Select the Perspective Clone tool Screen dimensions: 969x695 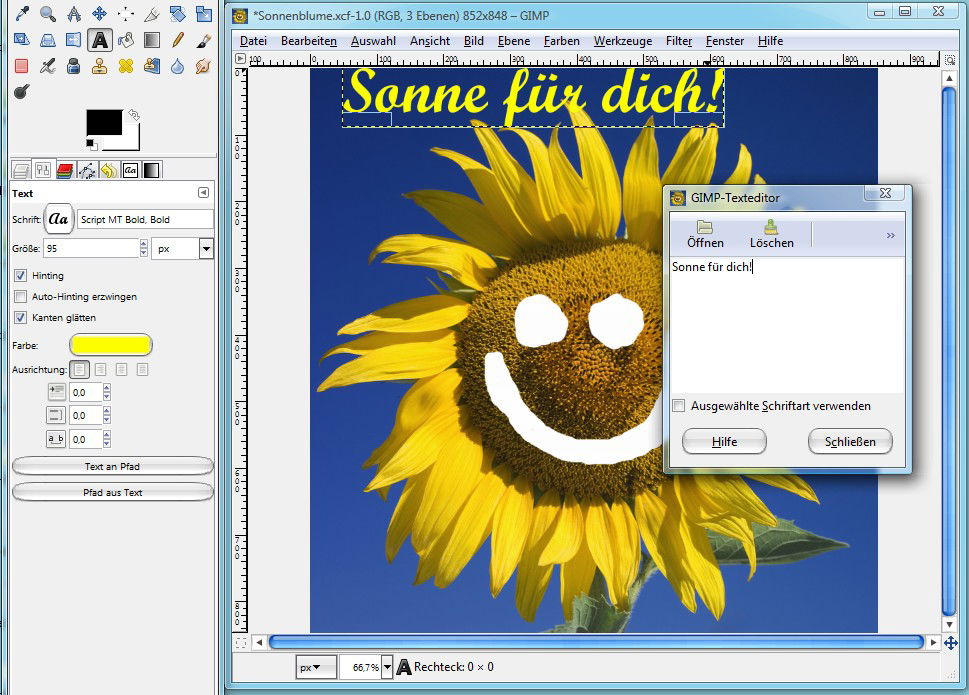[x=151, y=66]
